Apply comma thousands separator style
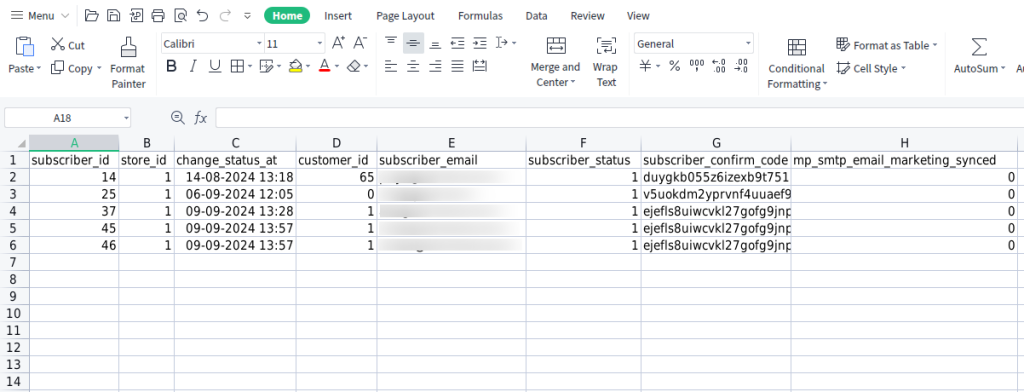 point(697,66)
